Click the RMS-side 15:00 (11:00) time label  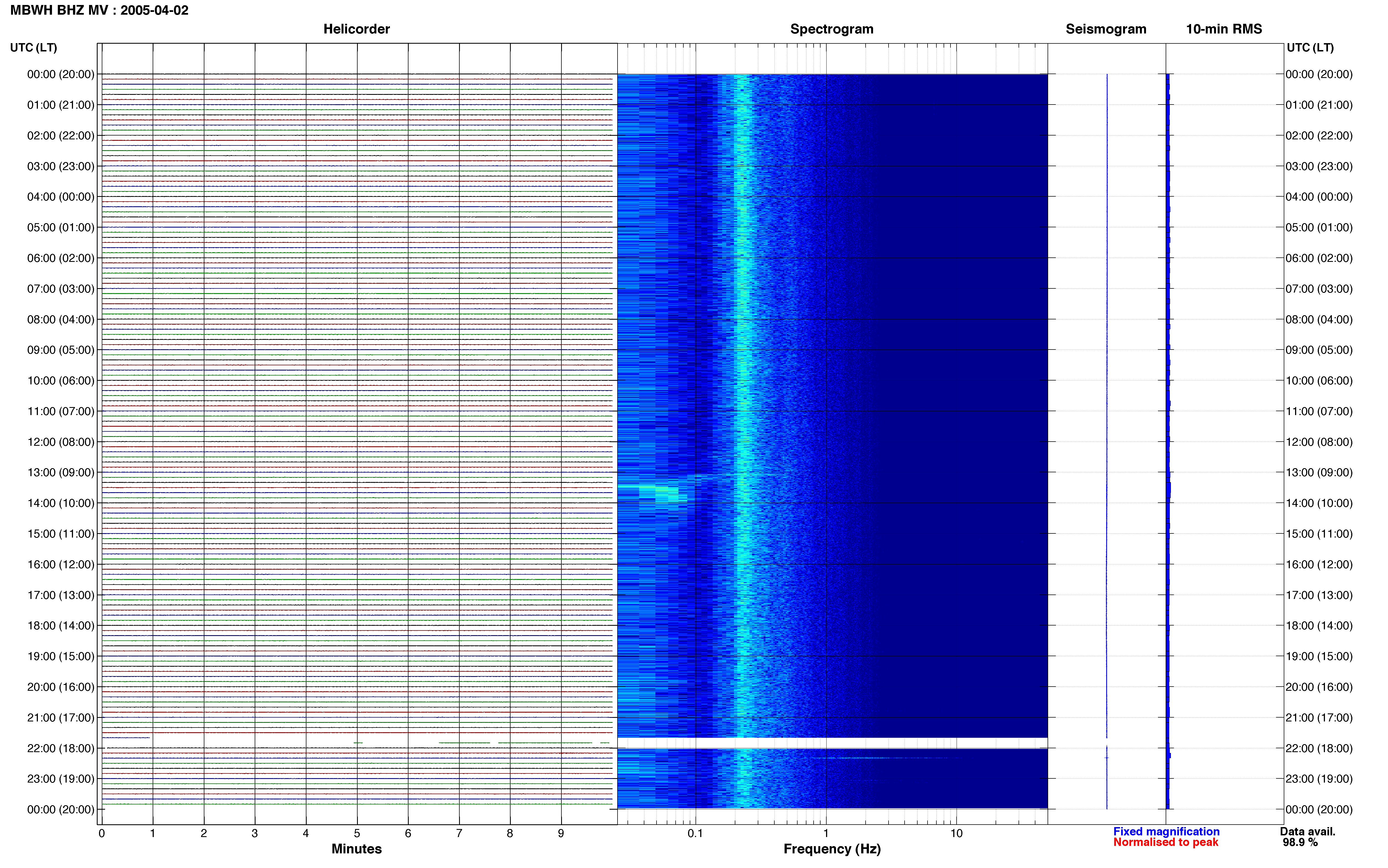[1319, 534]
